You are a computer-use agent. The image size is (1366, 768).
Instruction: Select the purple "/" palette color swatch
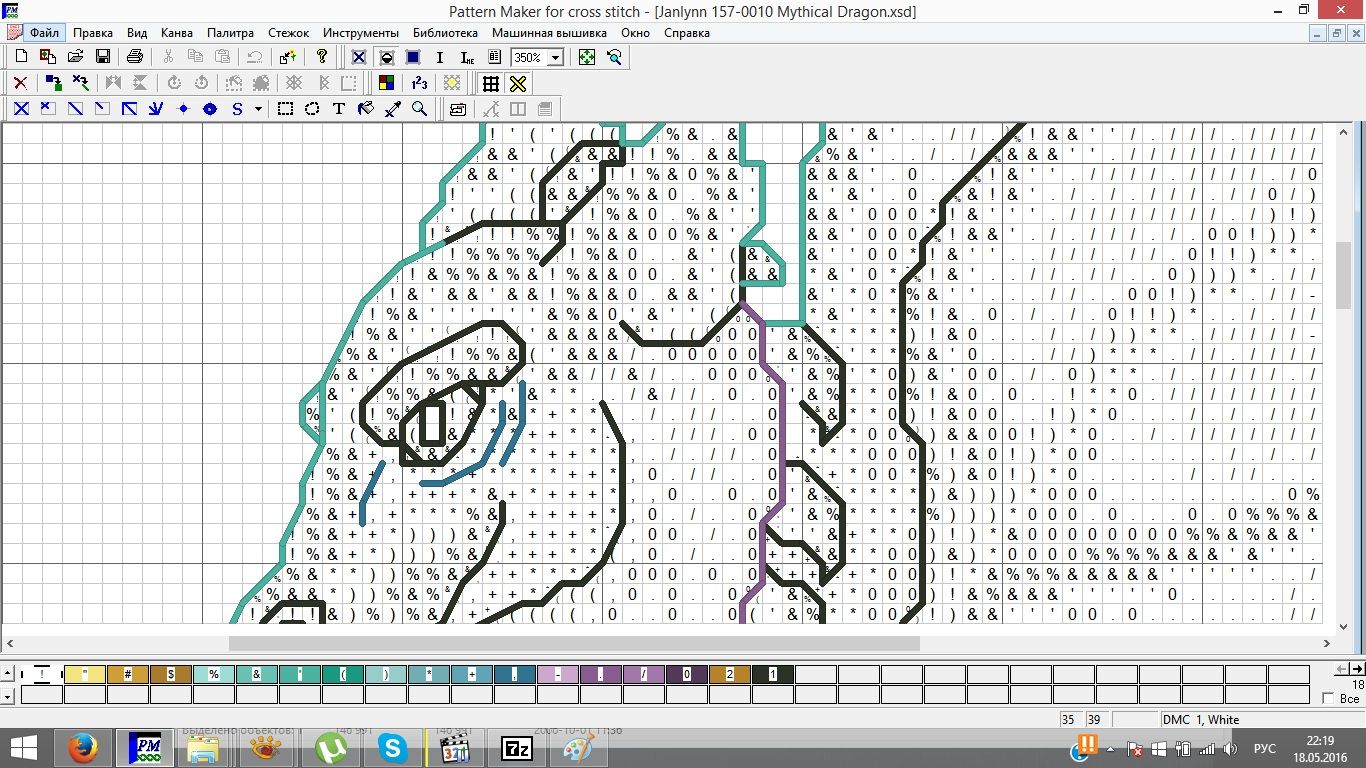tap(644, 675)
